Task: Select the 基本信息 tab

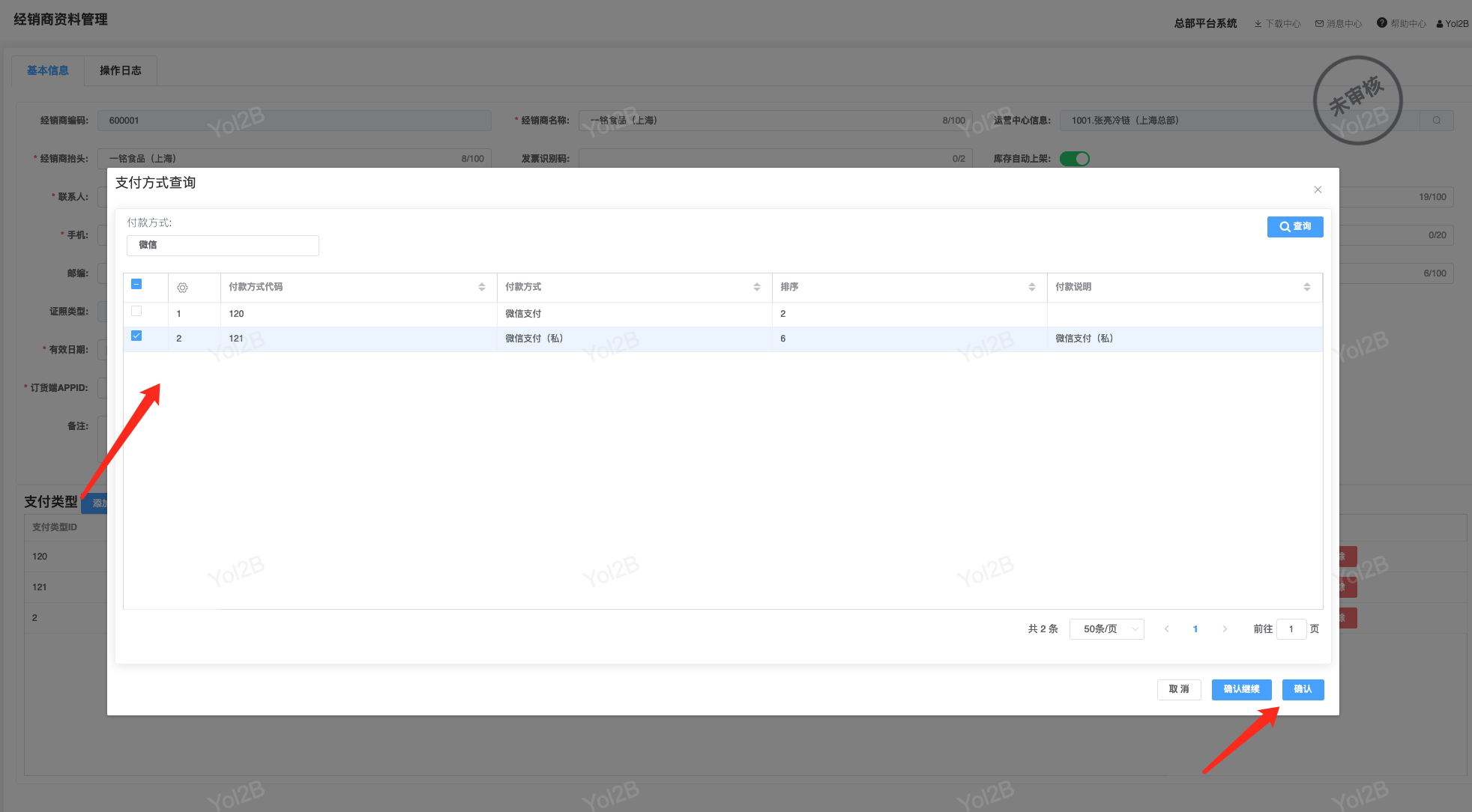Action: pos(48,70)
